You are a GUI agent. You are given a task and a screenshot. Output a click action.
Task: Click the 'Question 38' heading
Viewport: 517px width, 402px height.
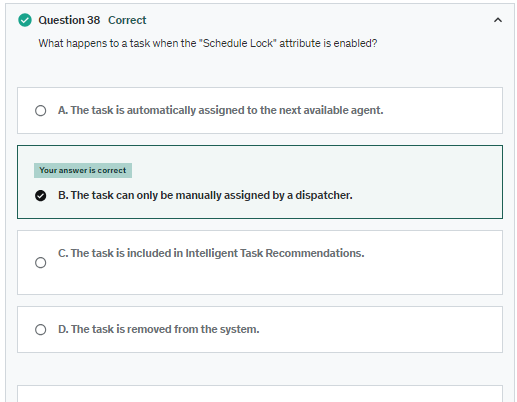point(69,20)
